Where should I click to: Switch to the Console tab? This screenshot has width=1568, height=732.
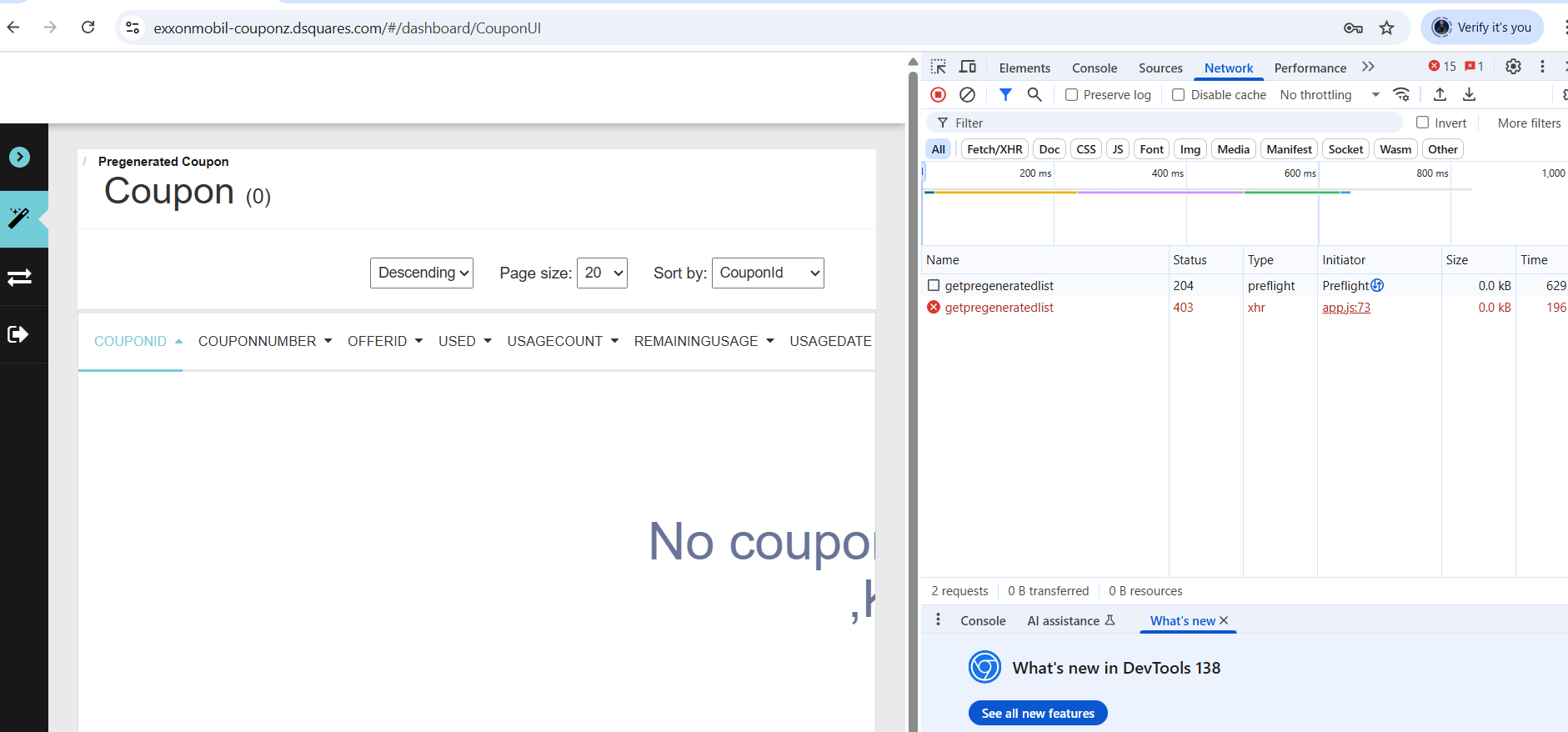click(x=1094, y=68)
